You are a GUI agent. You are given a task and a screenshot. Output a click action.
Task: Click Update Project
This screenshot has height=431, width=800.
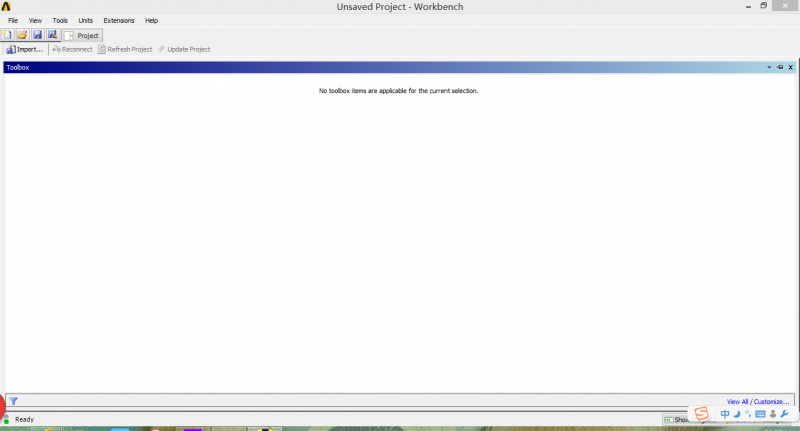pos(184,49)
